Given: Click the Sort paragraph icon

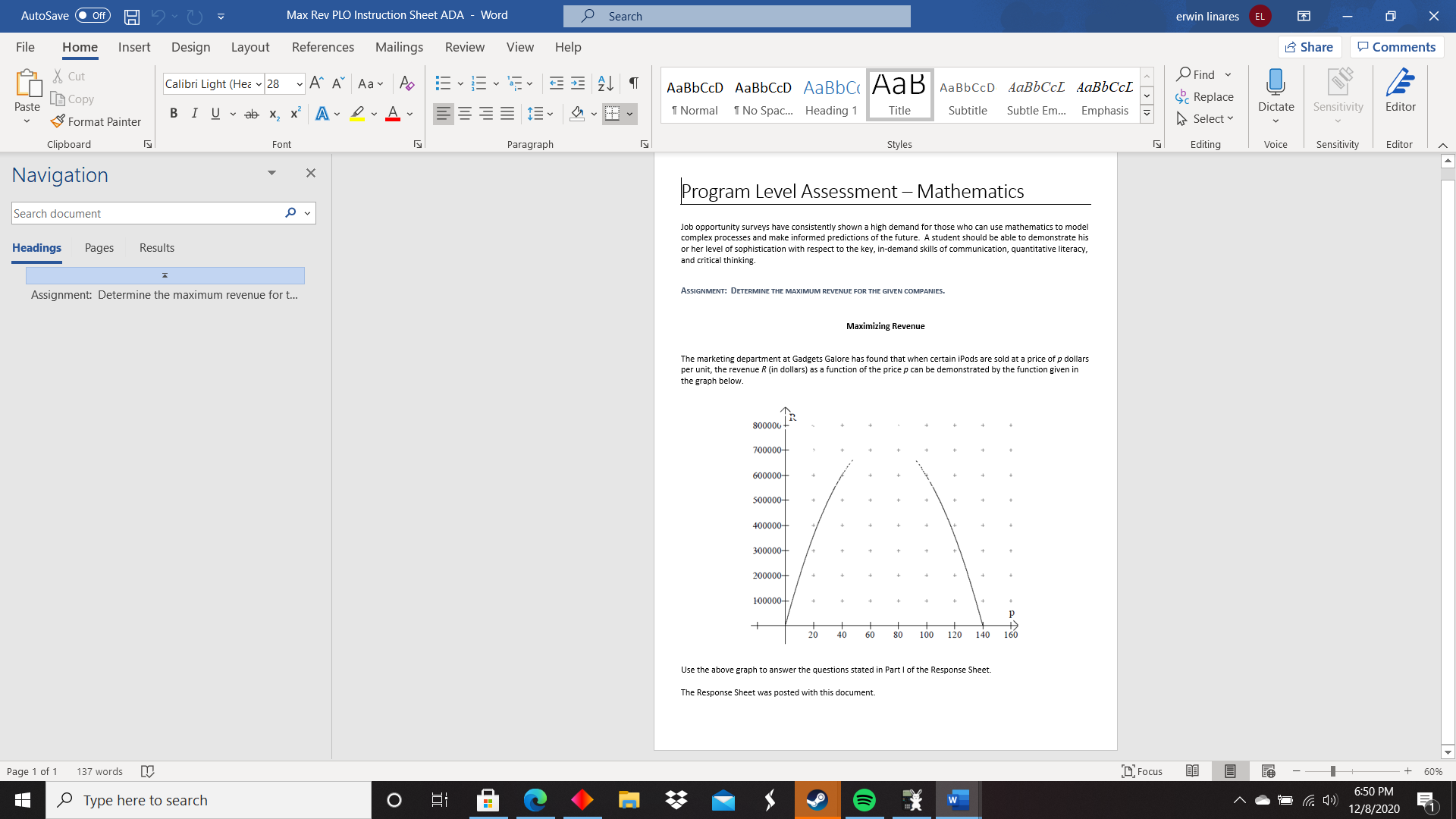Looking at the screenshot, I should (x=605, y=83).
